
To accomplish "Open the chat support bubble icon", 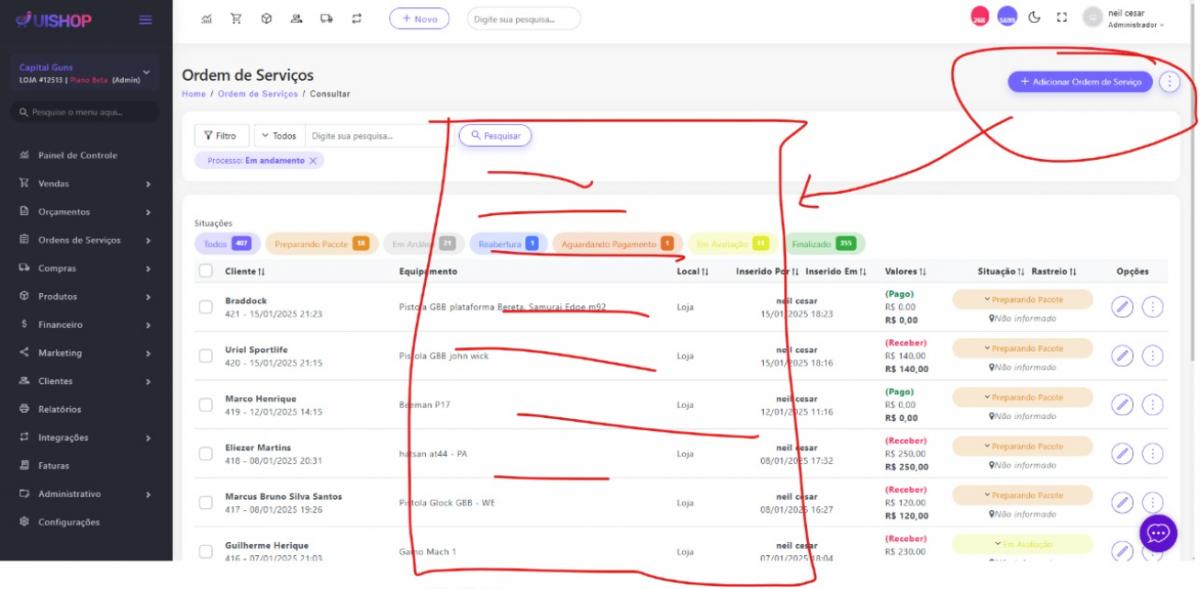I will coord(1157,533).
